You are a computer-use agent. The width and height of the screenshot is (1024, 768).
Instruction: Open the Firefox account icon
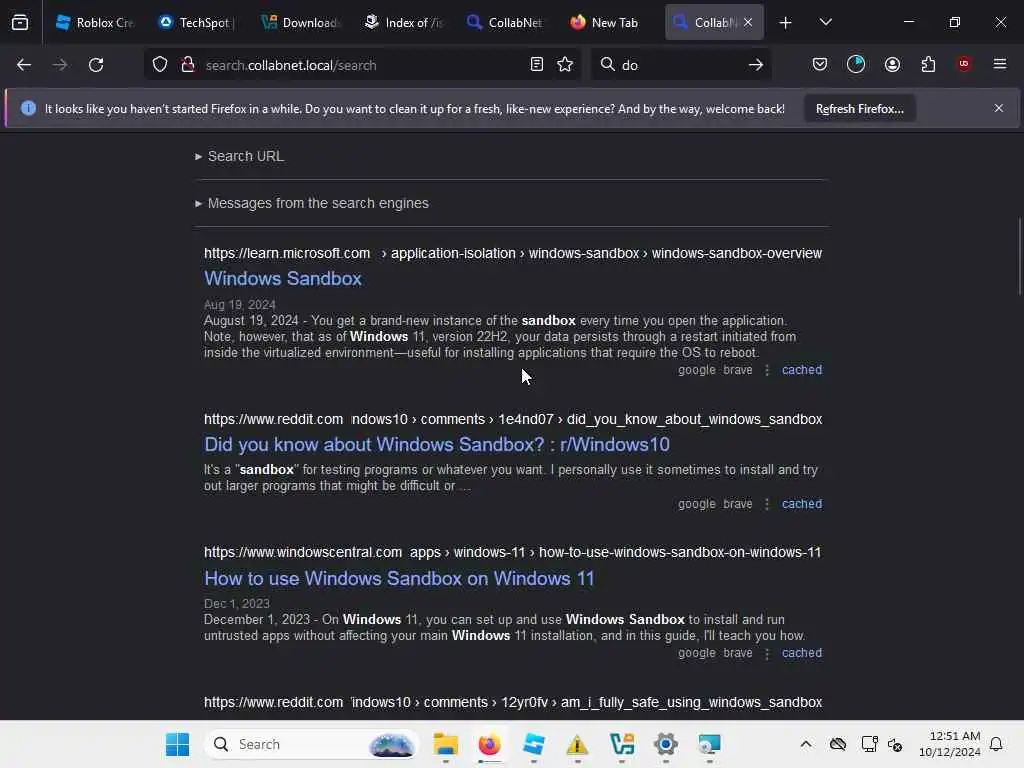click(x=892, y=65)
